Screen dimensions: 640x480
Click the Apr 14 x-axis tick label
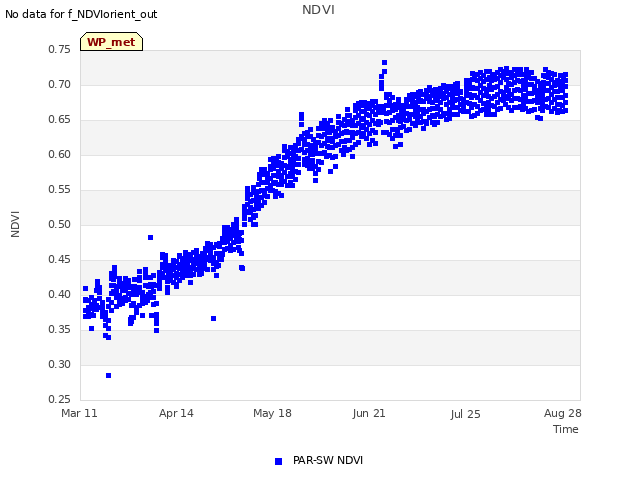click(176, 413)
